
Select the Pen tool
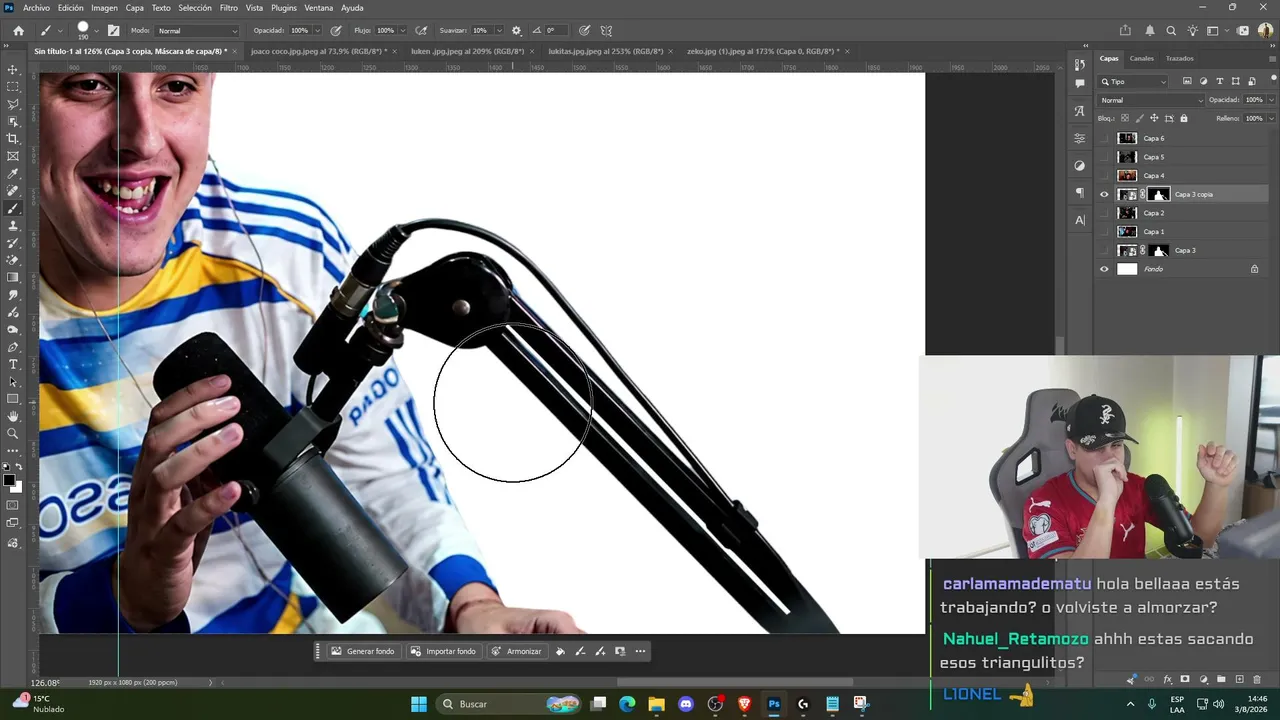pyautogui.click(x=13, y=347)
